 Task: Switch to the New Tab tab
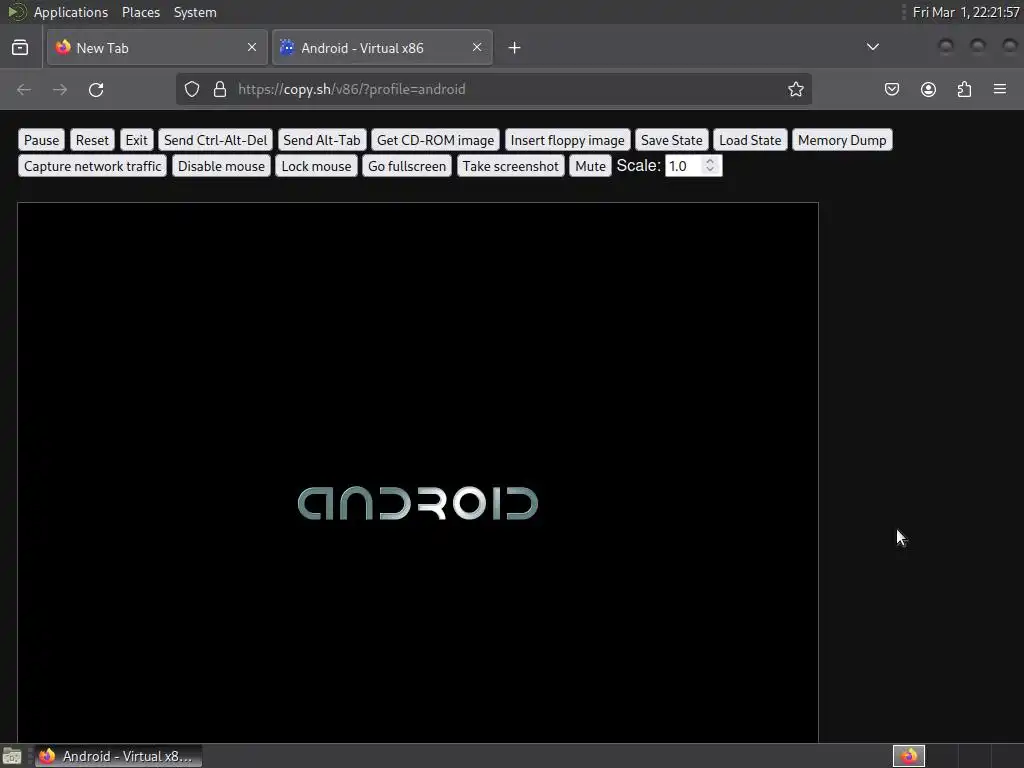(x=157, y=48)
